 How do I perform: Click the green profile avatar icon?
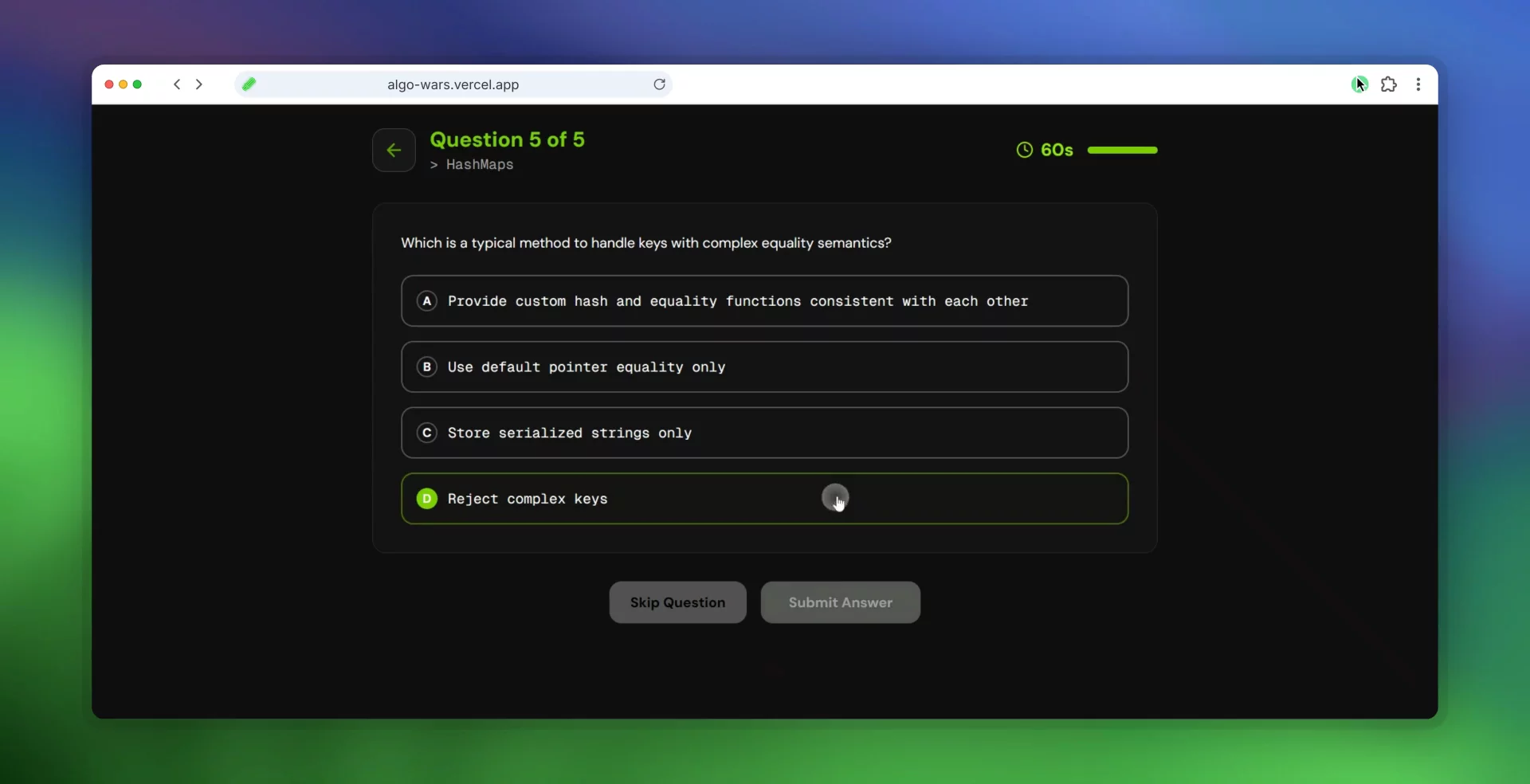(1359, 84)
